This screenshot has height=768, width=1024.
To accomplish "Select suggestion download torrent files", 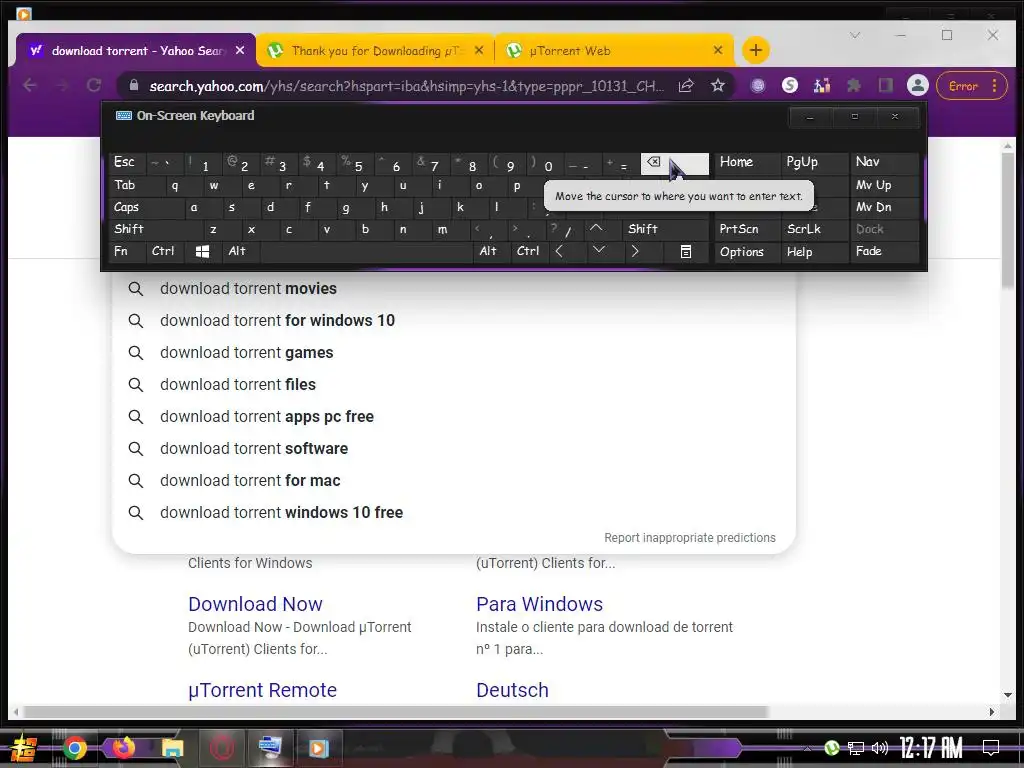I will click(453, 385).
